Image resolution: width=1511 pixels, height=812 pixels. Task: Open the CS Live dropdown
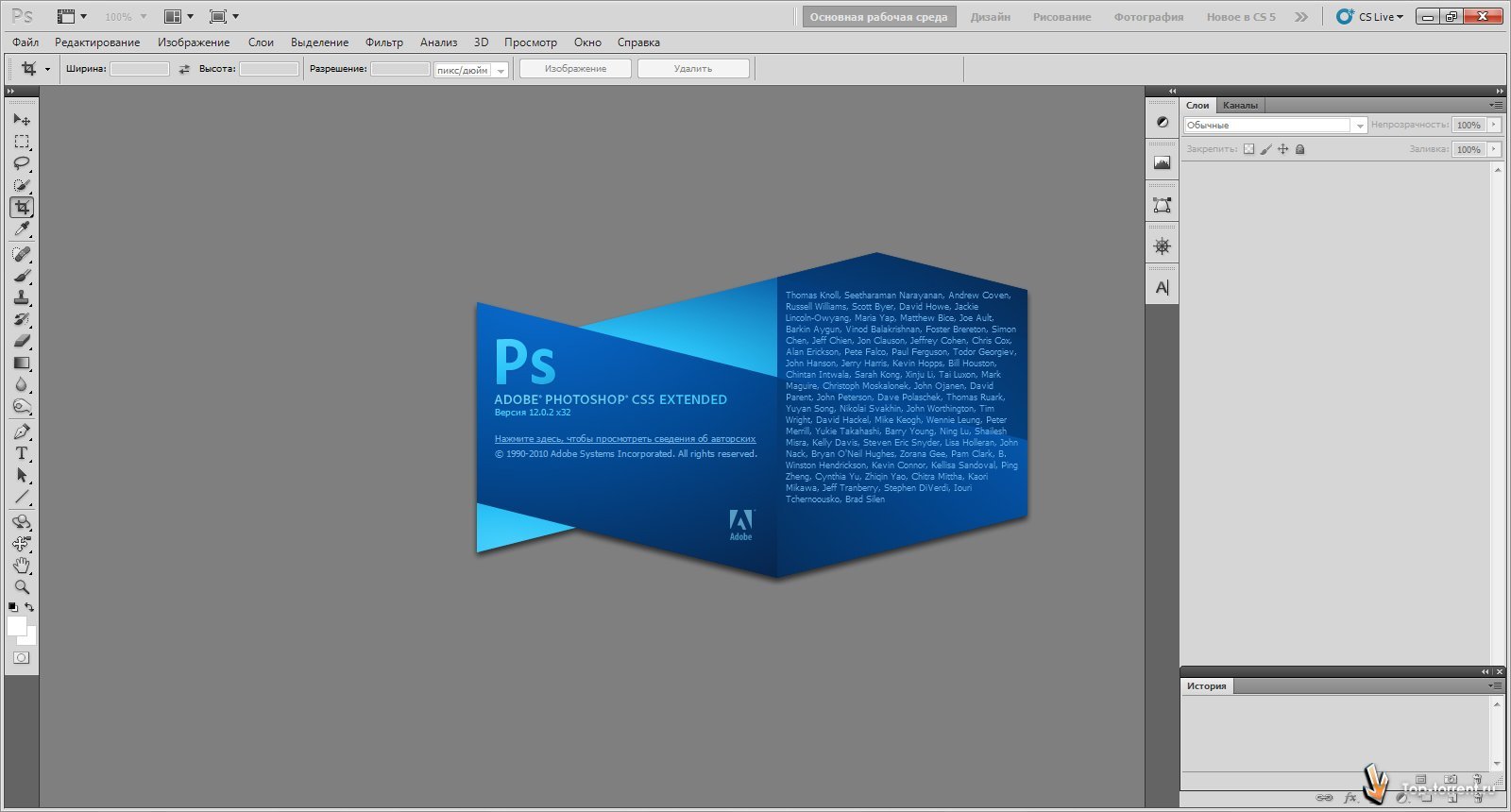(x=1370, y=16)
